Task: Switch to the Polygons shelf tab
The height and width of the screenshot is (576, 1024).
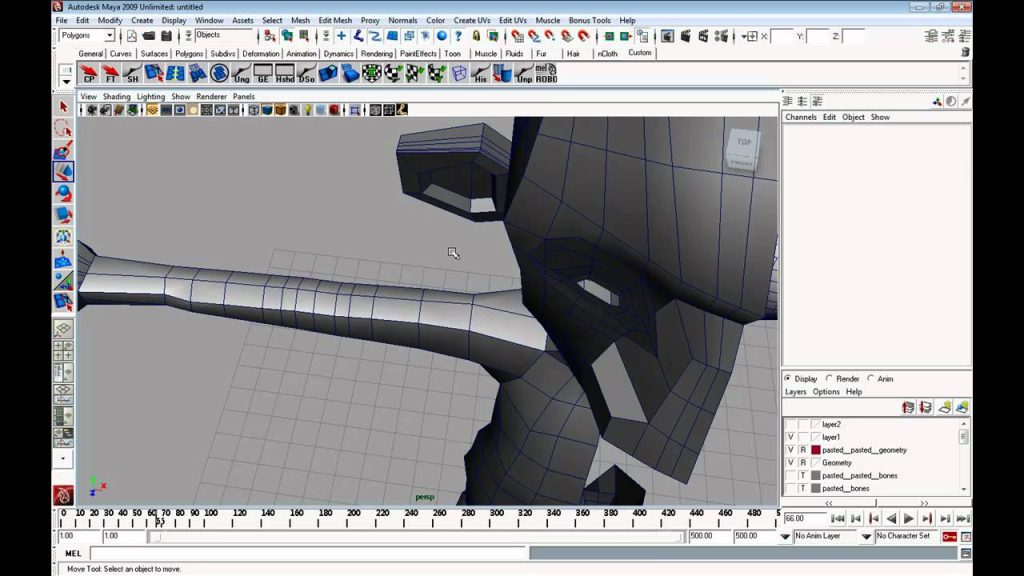Action: tap(189, 54)
